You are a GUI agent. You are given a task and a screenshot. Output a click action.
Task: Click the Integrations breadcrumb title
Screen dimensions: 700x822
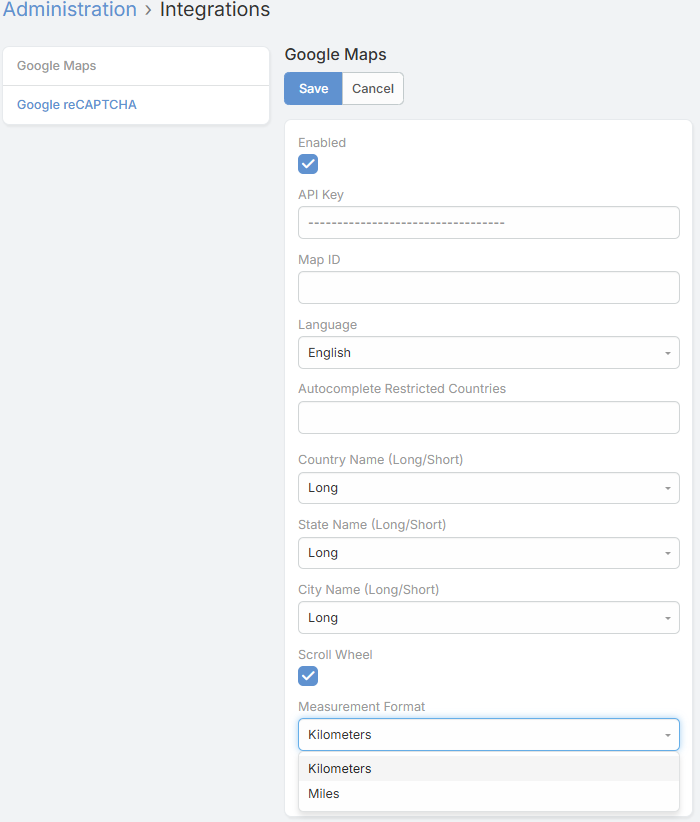coord(214,10)
